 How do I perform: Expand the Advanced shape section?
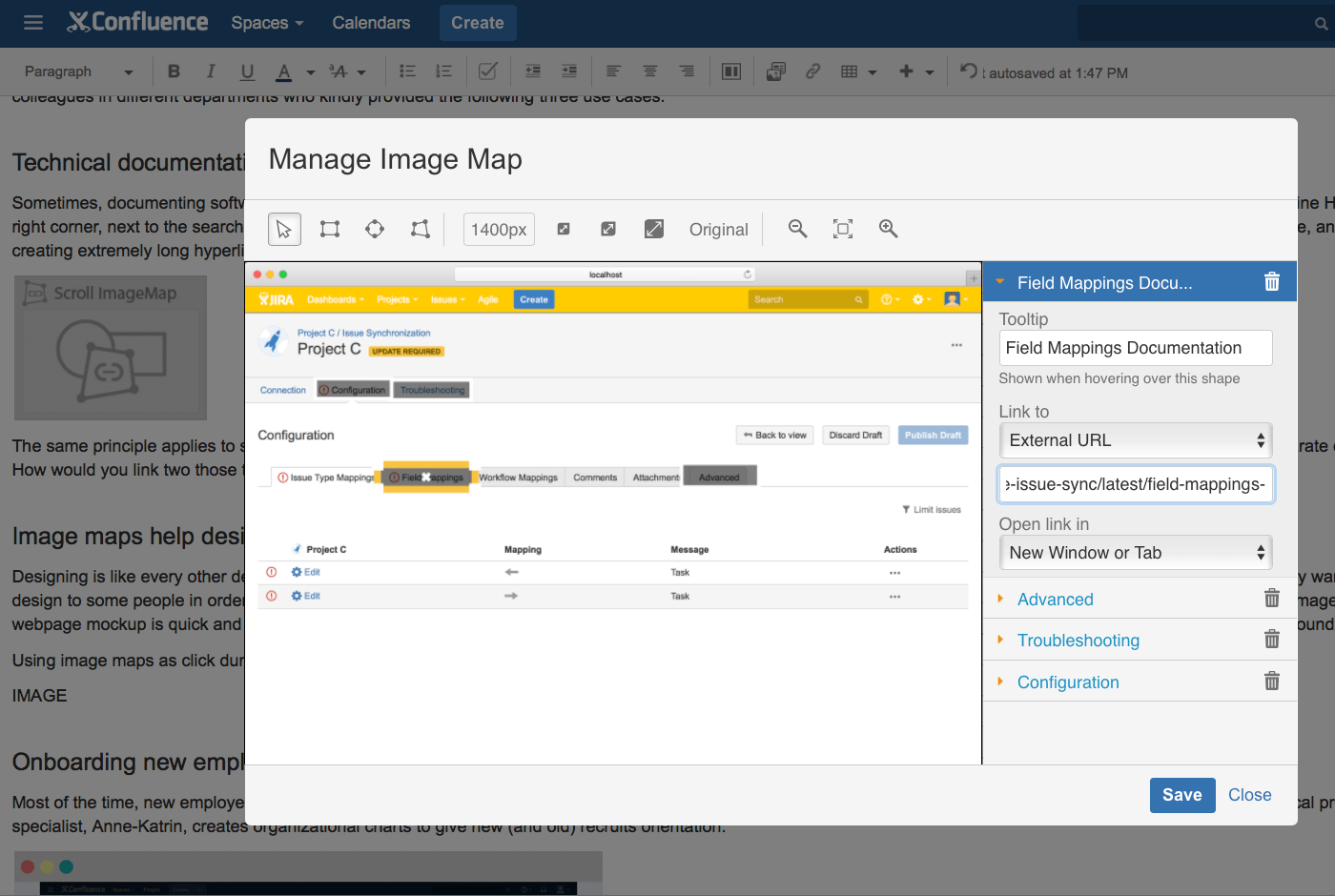tap(1000, 599)
